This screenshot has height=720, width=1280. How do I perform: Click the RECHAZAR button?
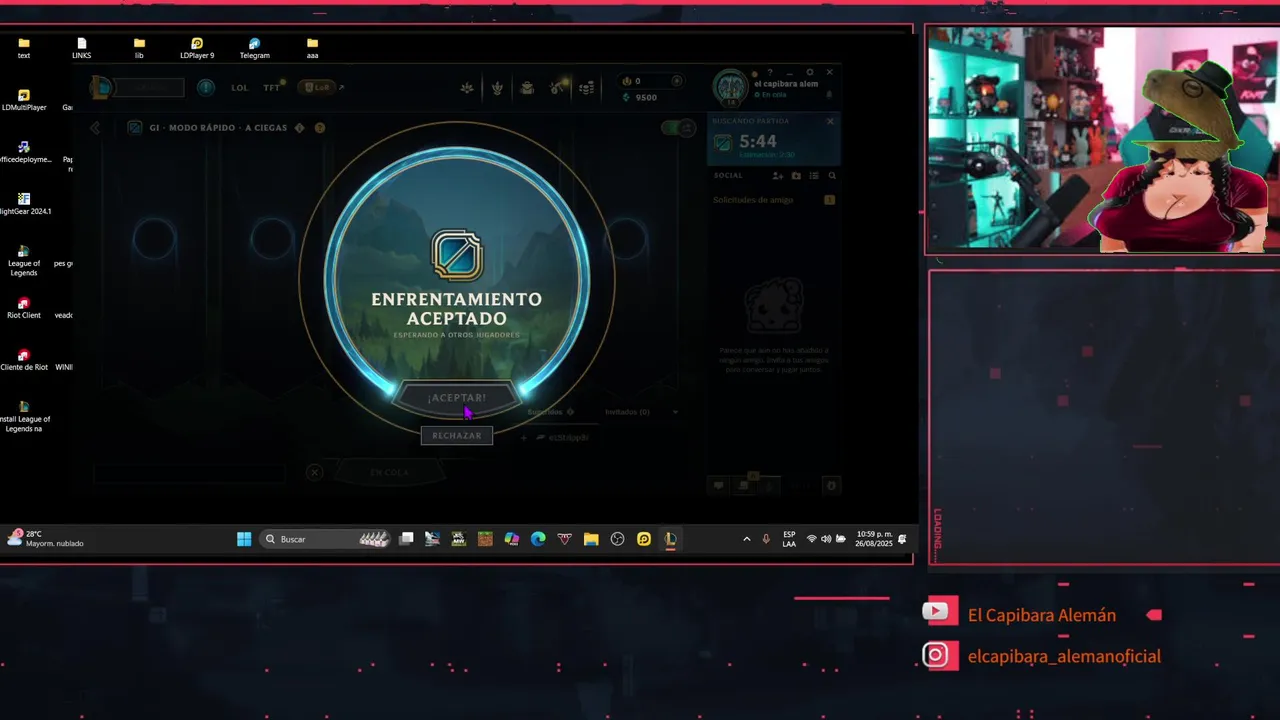click(457, 435)
